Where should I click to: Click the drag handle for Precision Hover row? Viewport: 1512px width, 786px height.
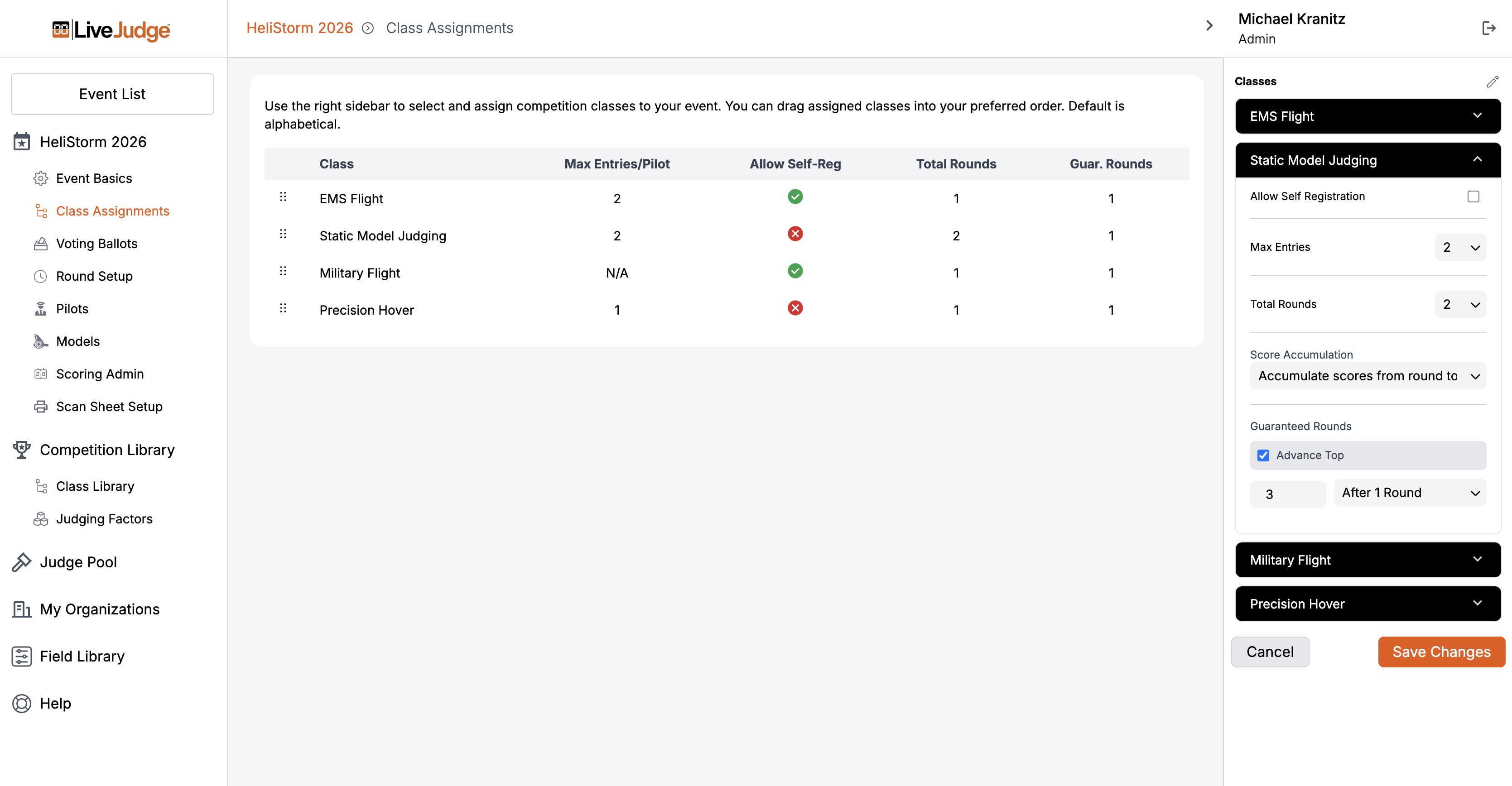(283, 308)
